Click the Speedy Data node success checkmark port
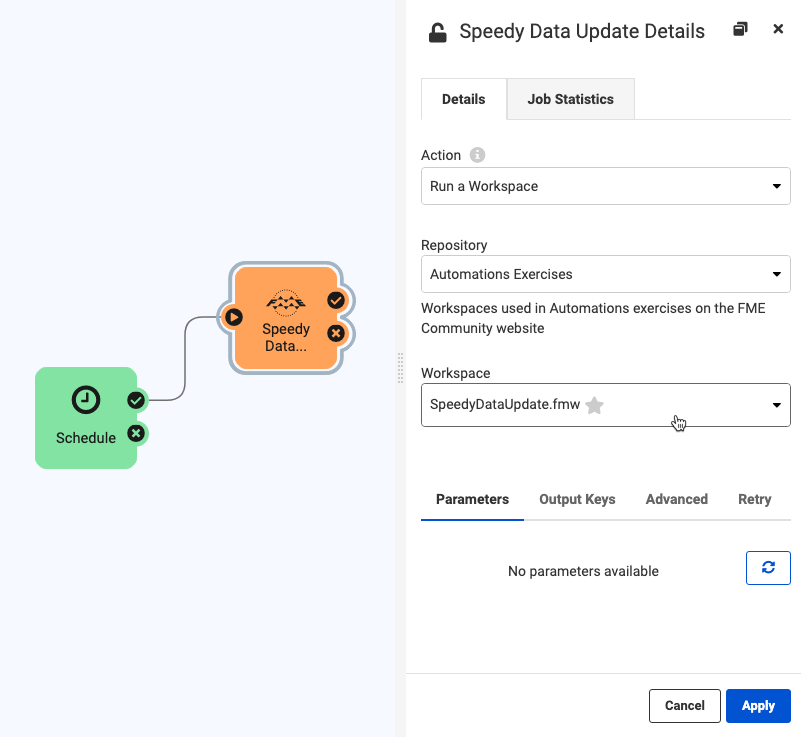Viewport: 801px width, 737px height. pos(337,300)
